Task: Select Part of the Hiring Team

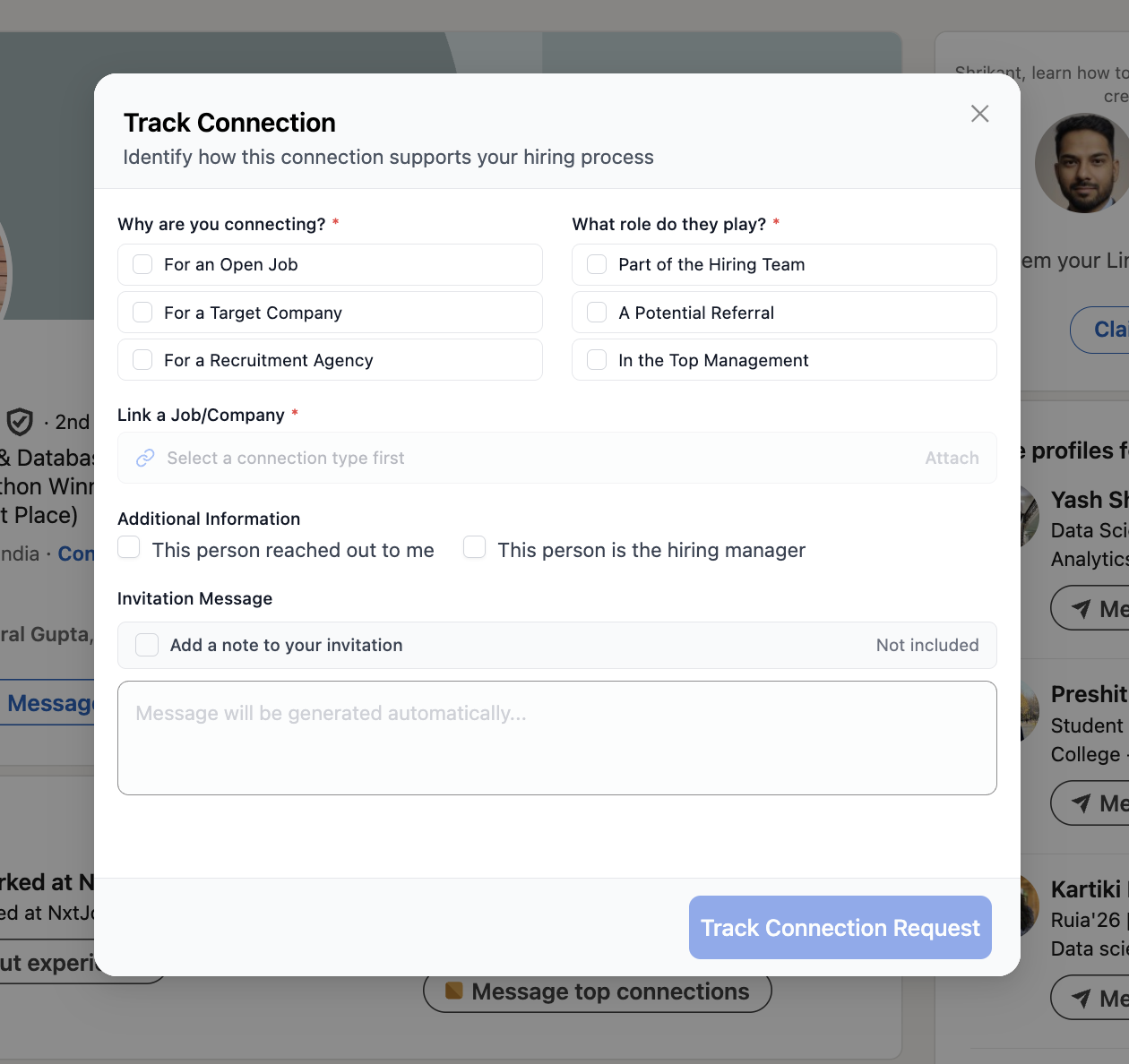Action: (x=596, y=264)
